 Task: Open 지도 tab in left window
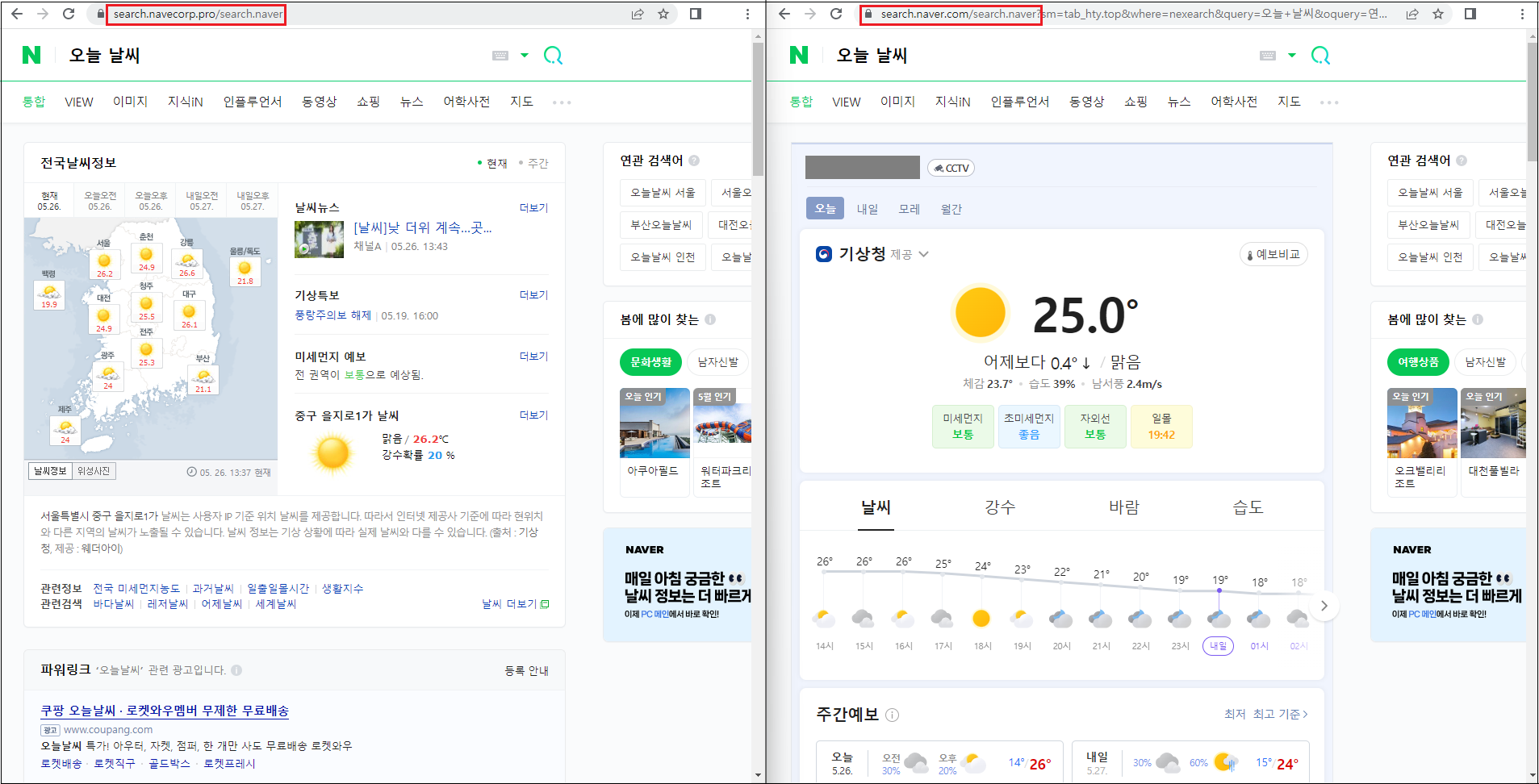coord(521,102)
